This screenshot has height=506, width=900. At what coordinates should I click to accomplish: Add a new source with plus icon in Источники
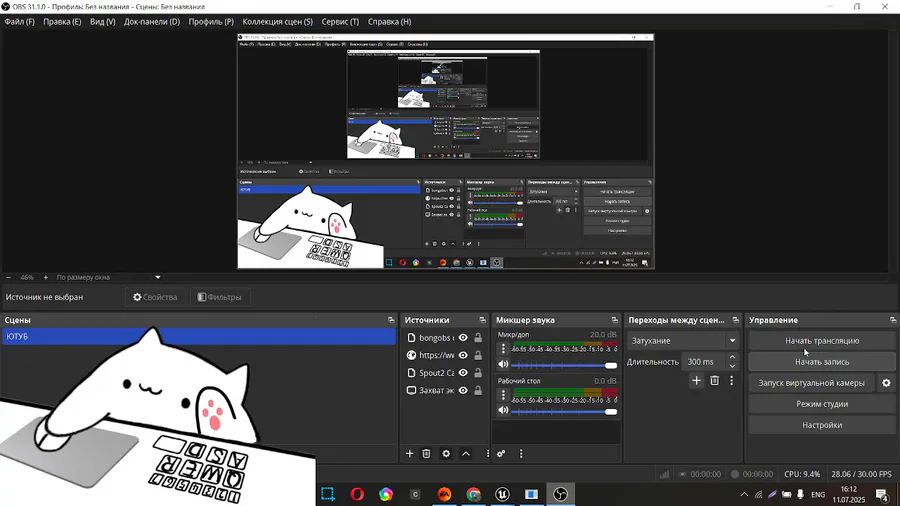(409, 453)
